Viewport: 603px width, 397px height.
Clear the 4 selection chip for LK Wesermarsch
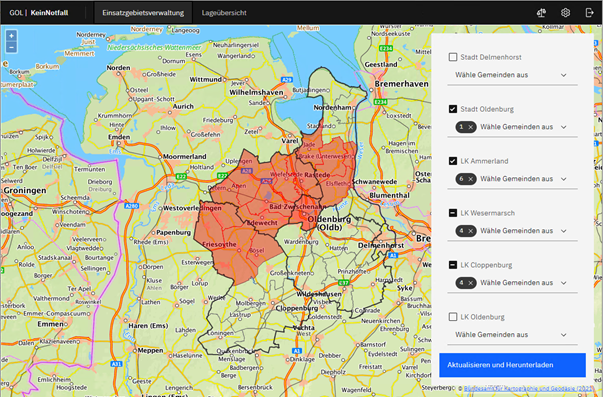point(470,231)
